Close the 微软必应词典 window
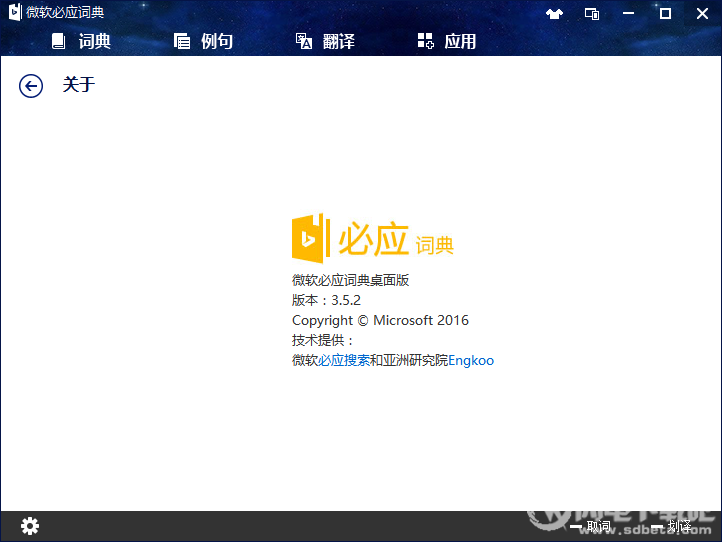This screenshot has width=722, height=542. click(702, 14)
